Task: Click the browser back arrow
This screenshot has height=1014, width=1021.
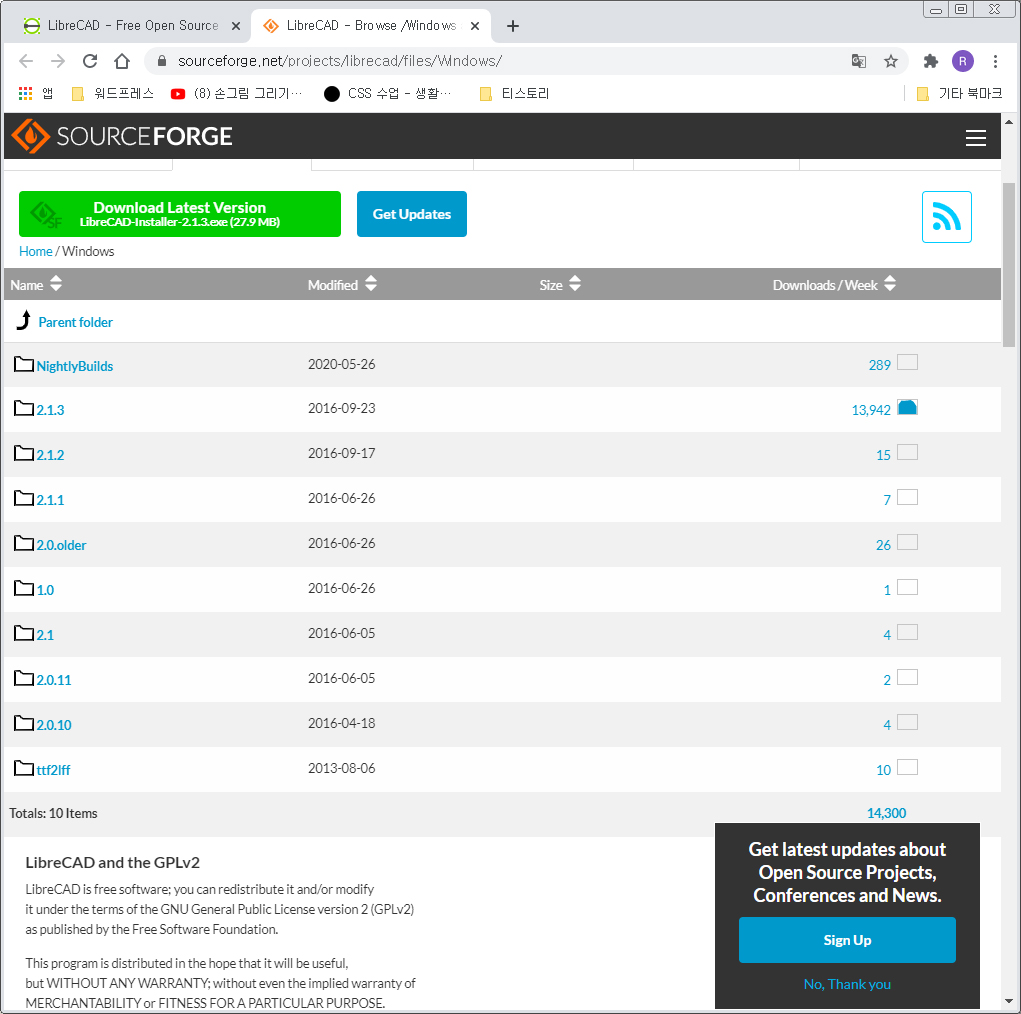Action: coord(26,61)
